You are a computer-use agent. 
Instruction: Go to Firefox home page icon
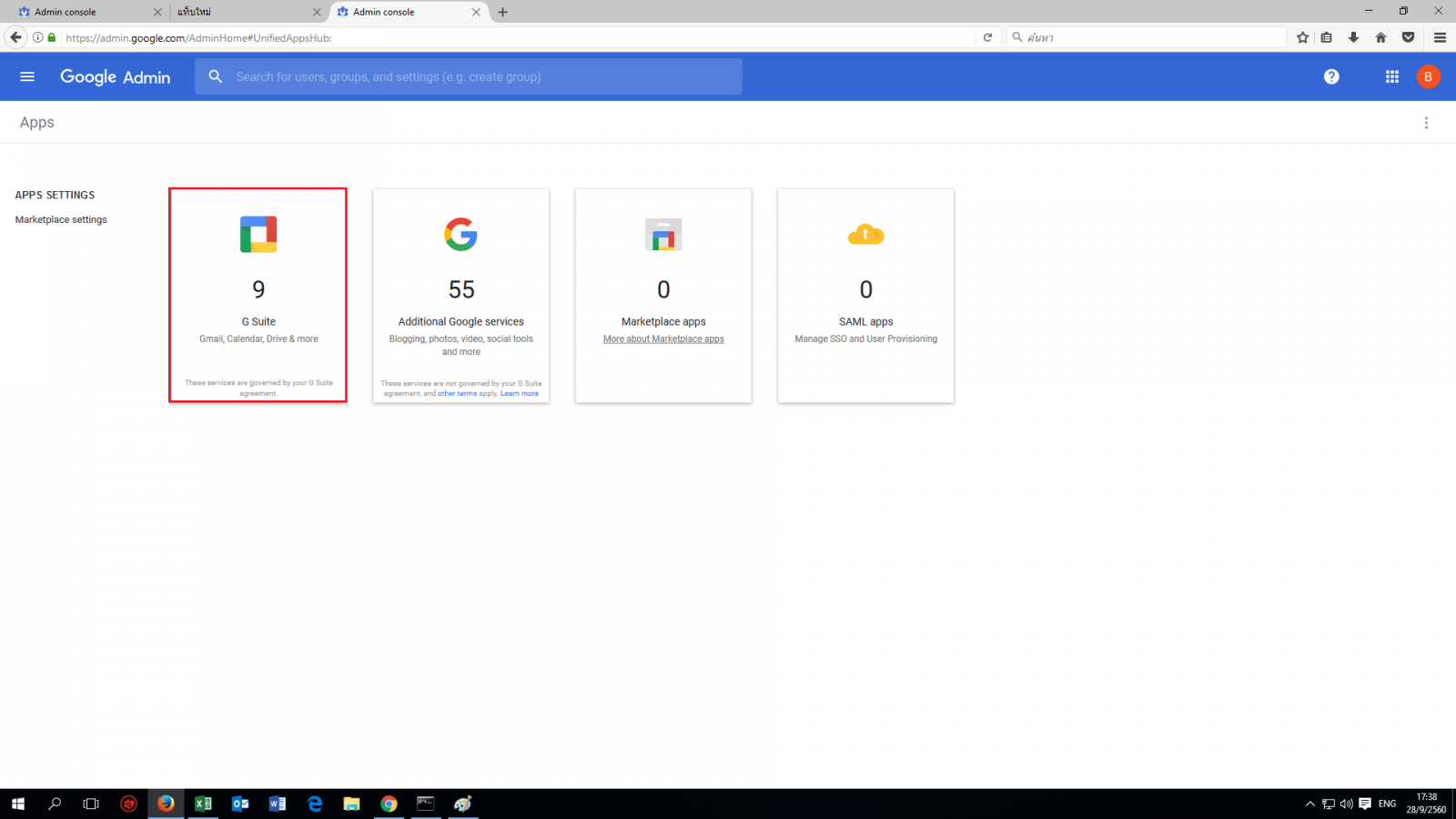(1381, 37)
